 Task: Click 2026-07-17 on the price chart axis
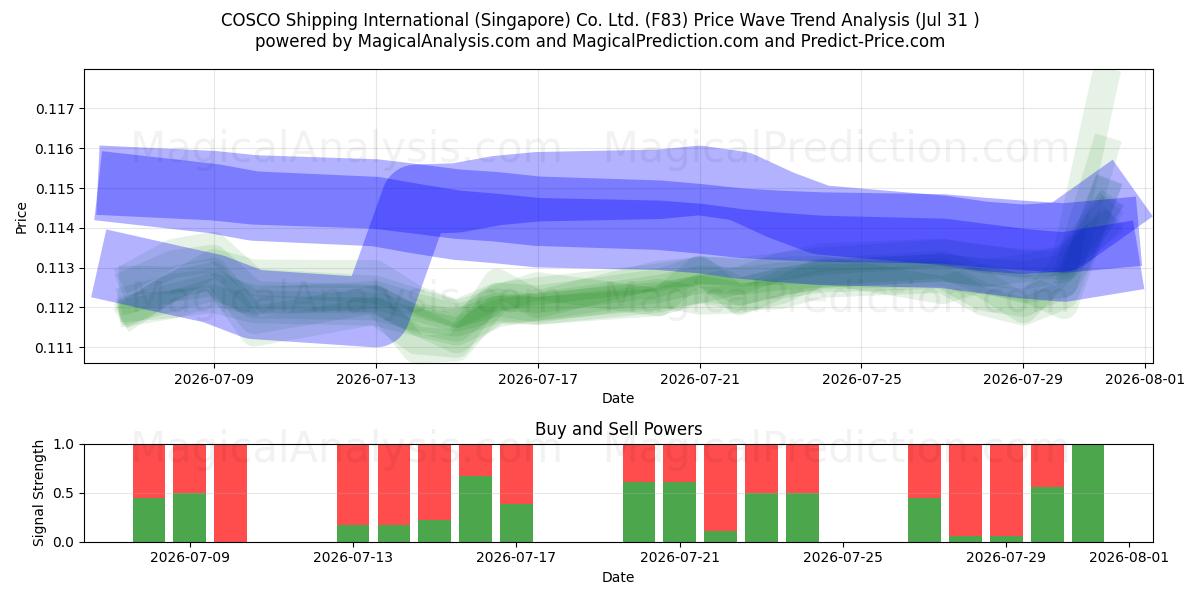[x=538, y=380]
